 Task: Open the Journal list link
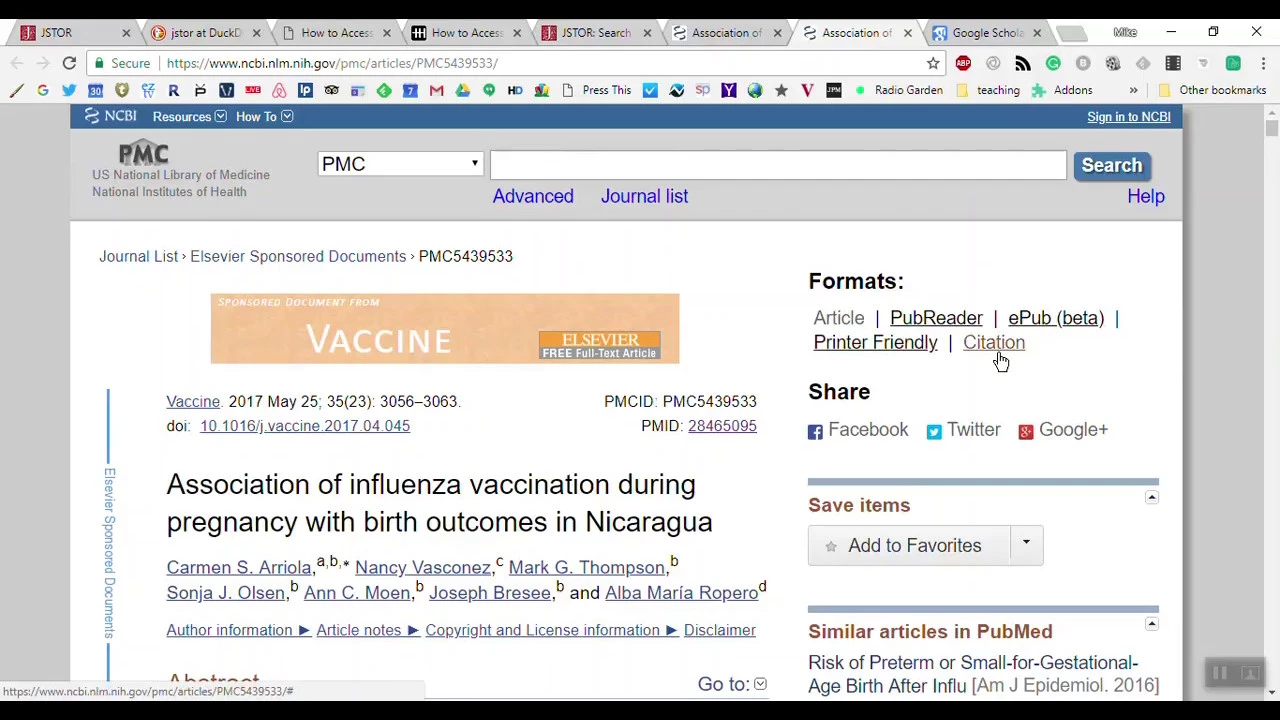coord(644,196)
